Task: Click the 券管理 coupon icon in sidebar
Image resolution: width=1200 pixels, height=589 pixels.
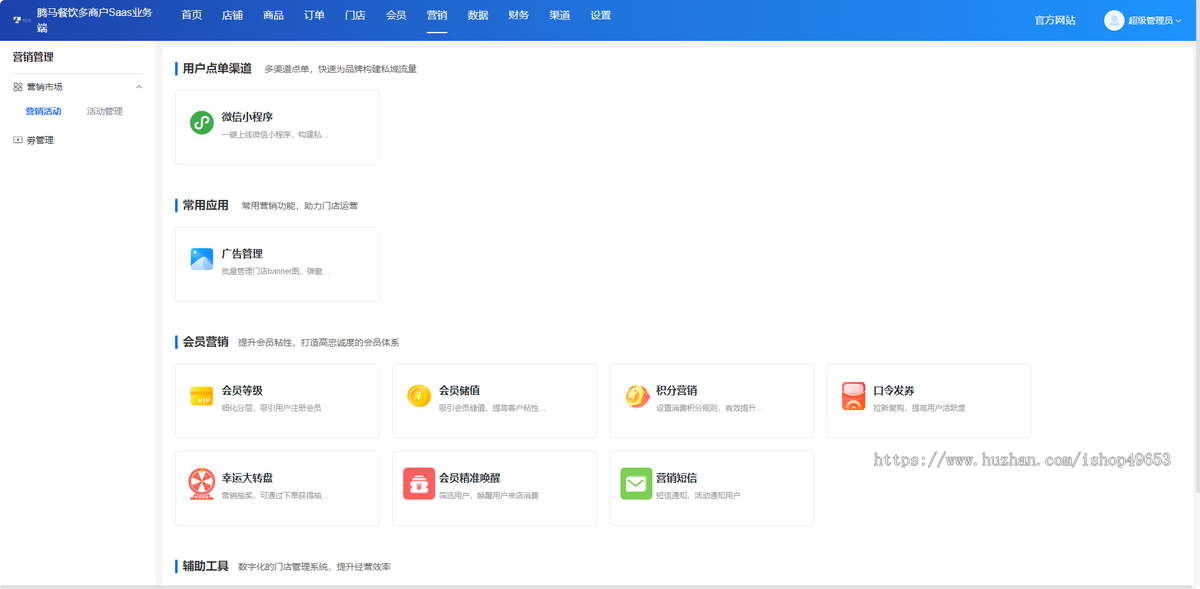Action: [17, 140]
